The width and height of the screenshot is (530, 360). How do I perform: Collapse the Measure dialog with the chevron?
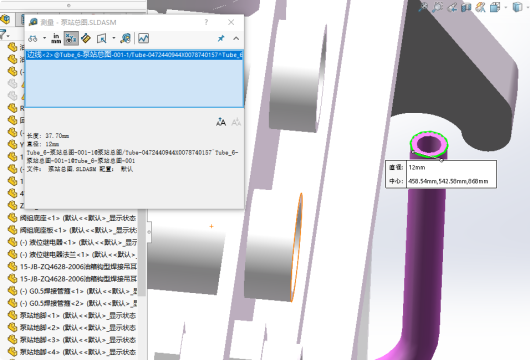[x=236, y=38]
